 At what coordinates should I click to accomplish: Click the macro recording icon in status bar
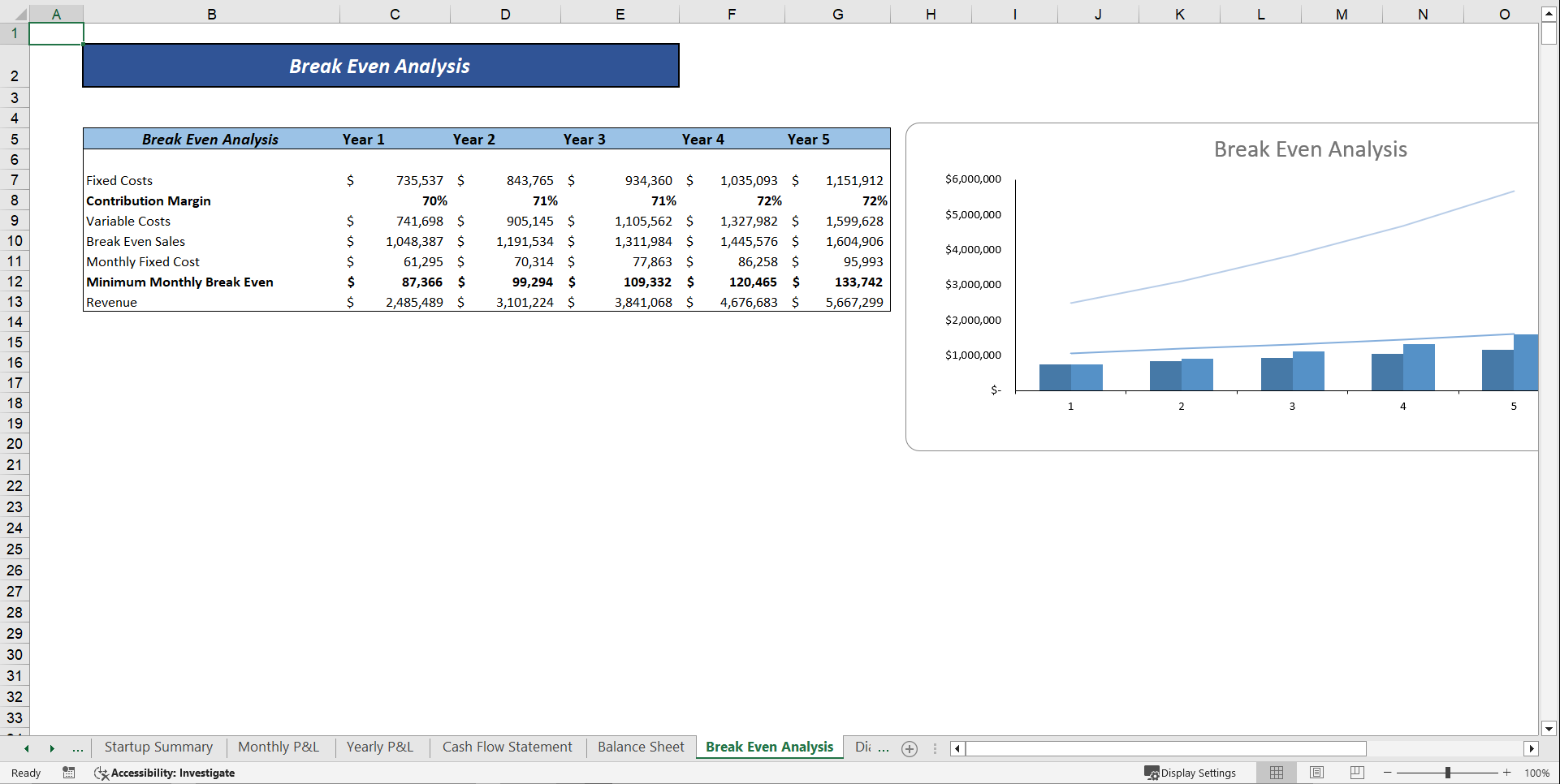click(69, 773)
